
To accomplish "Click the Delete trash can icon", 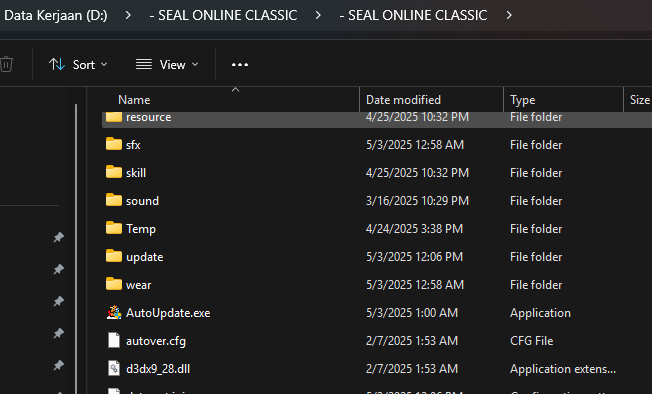I will pyautogui.click(x=6, y=64).
